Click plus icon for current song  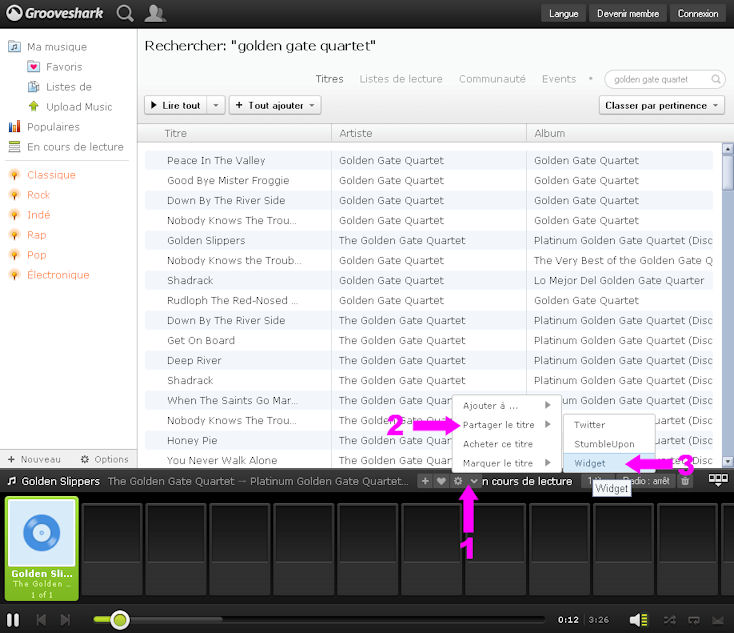click(425, 481)
